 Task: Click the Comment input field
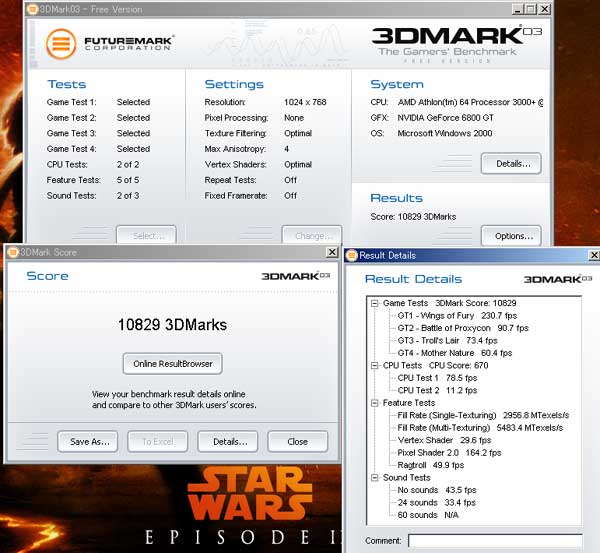tap(496, 541)
